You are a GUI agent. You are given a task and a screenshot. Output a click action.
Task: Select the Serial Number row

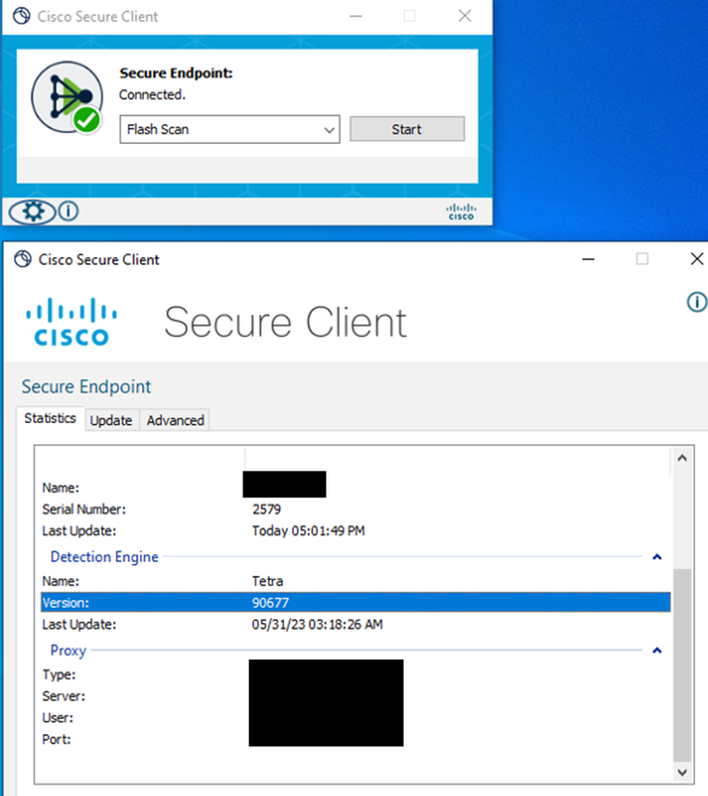(355, 509)
